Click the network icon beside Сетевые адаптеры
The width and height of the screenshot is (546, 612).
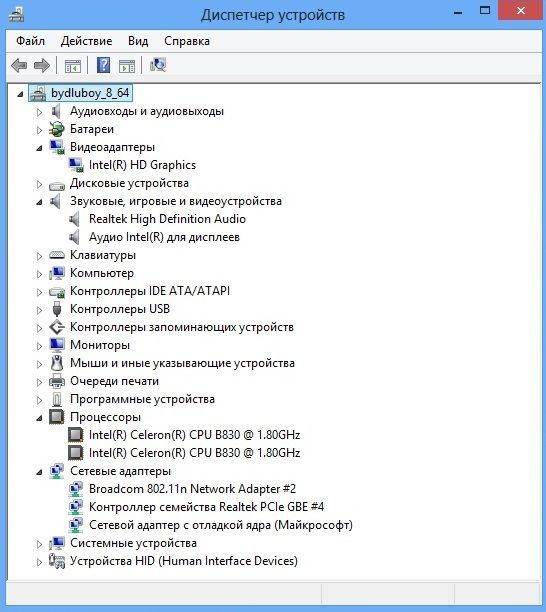pyautogui.click(x=57, y=471)
